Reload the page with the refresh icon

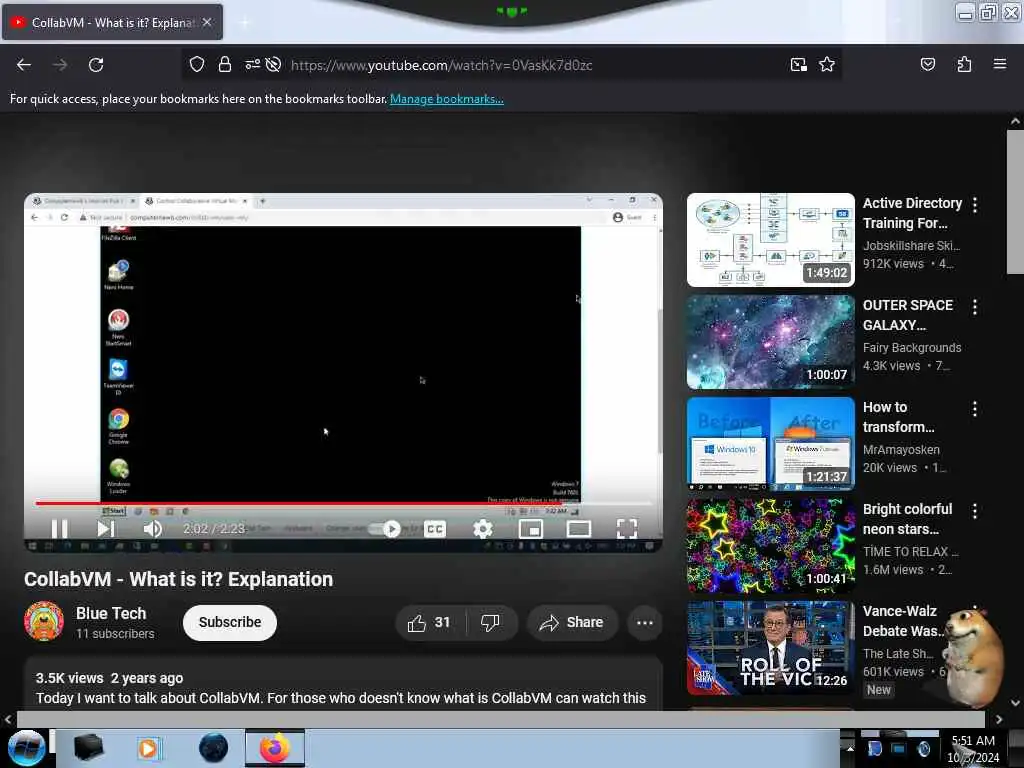tap(96, 65)
